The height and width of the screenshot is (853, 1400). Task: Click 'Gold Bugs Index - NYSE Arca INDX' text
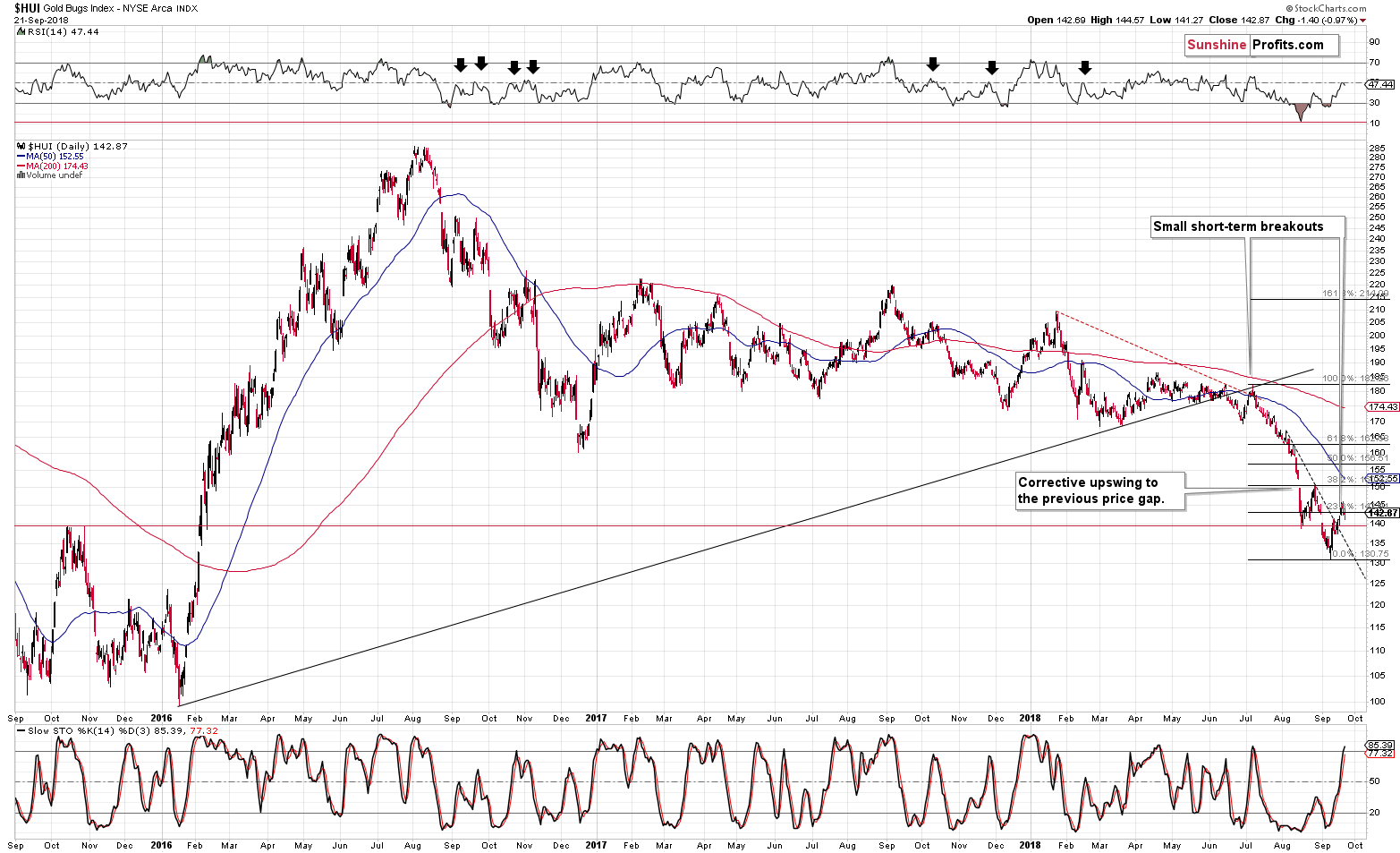(x=121, y=9)
